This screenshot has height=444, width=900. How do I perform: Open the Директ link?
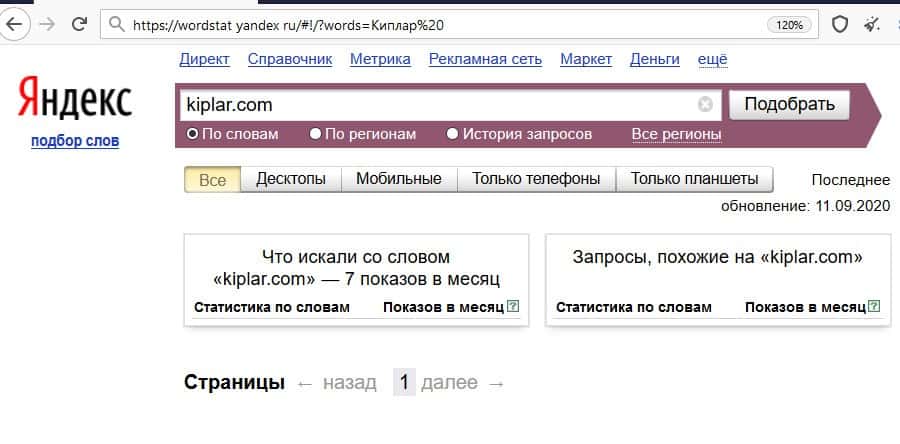click(x=204, y=59)
